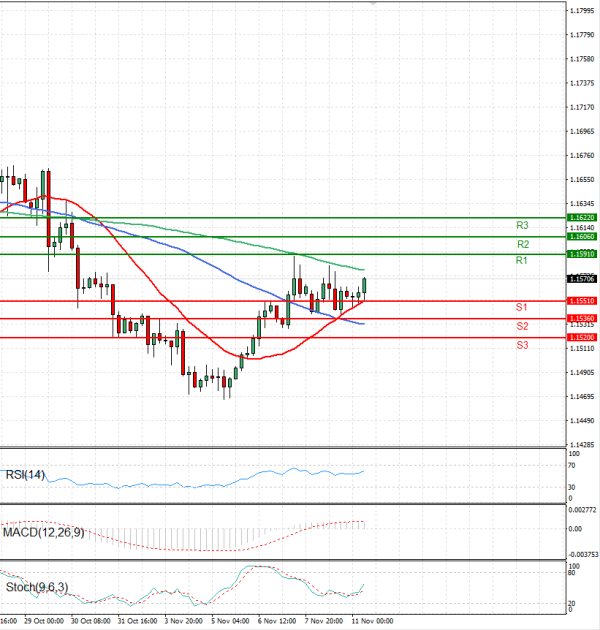Click the green 1.16060 price tag
The image size is (600, 630).
click(x=581, y=236)
